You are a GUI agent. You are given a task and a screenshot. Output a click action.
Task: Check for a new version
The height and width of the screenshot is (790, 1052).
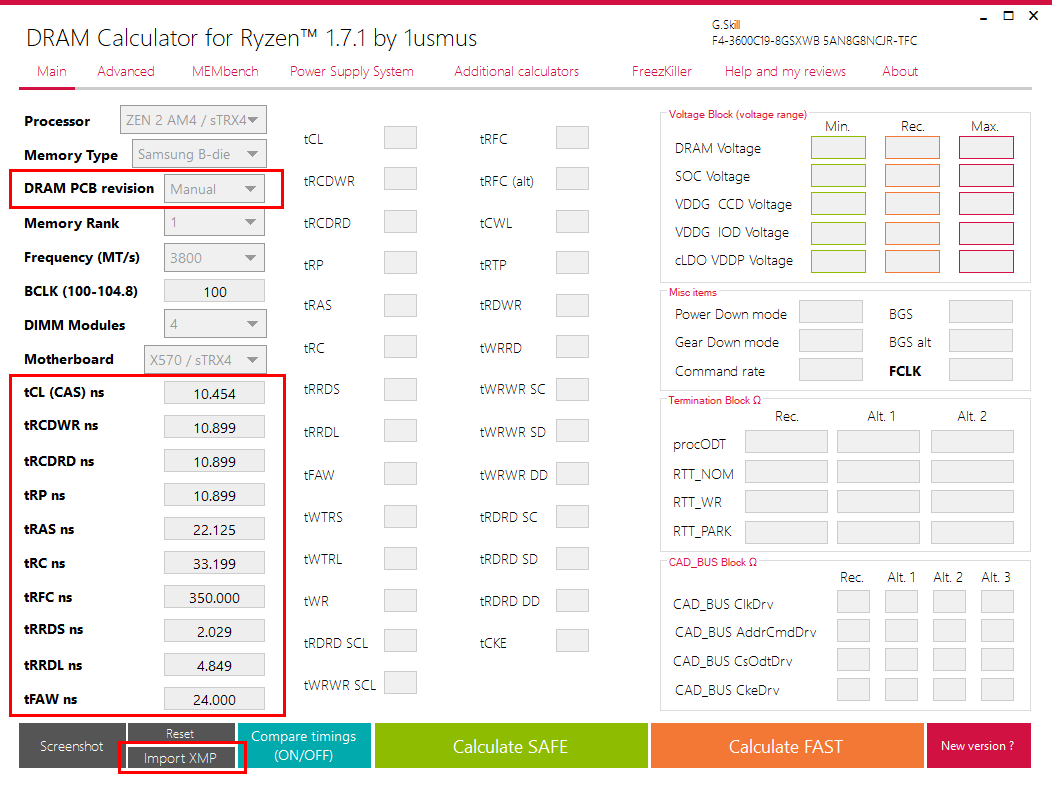coord(978,745)
